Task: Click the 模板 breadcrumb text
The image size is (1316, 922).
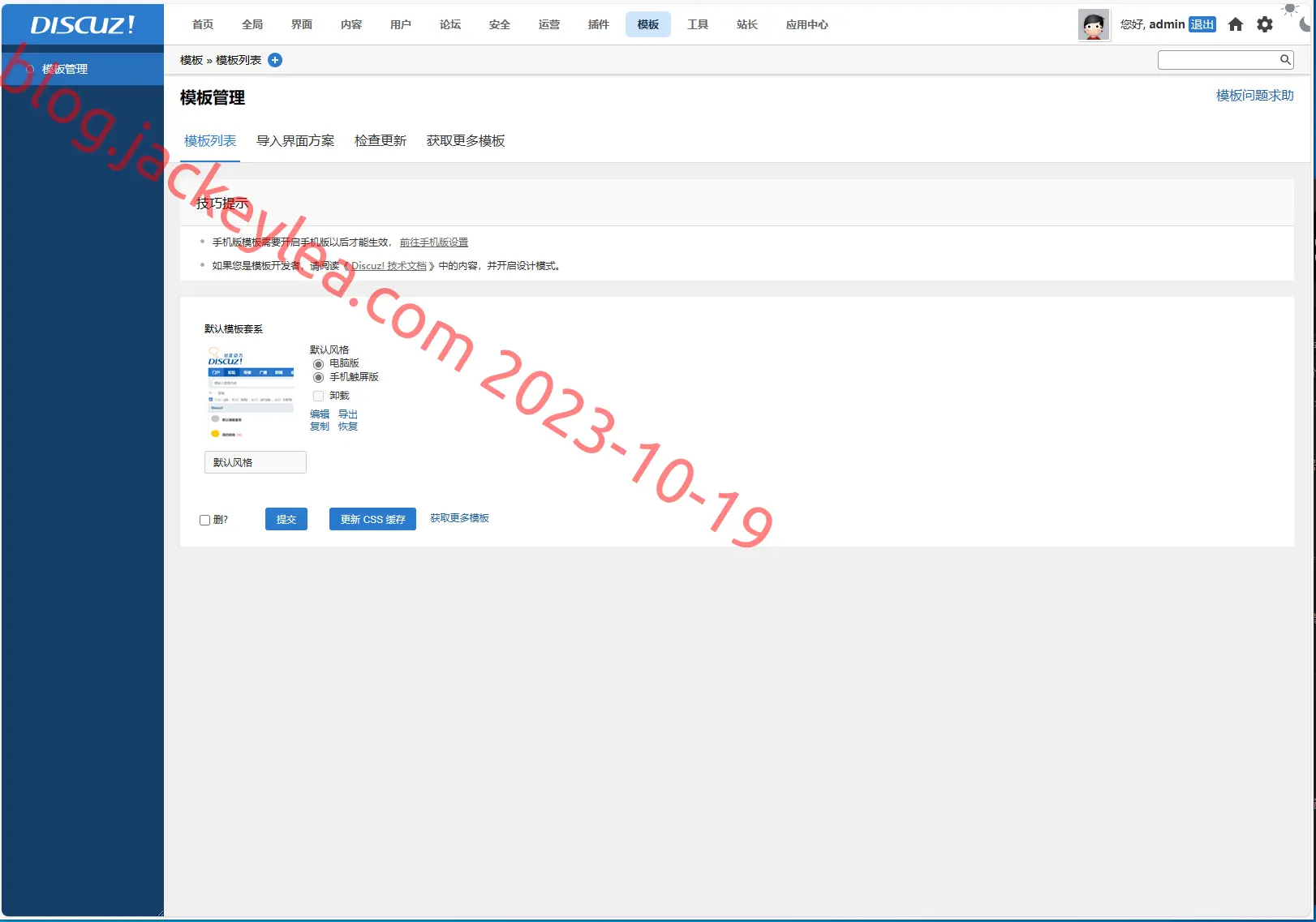Action: pos(191,60)
